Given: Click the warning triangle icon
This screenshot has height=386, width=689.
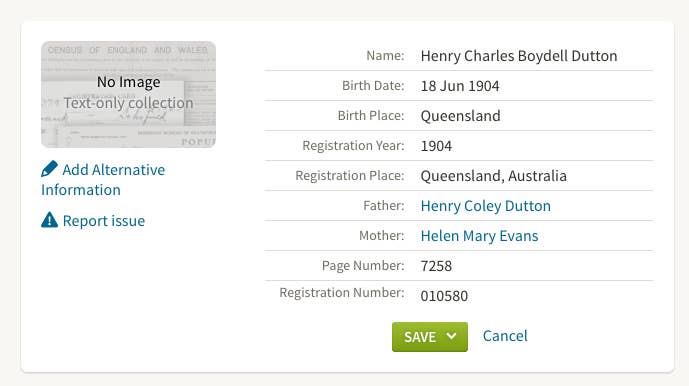Looking at the screenshot, I should point(49,220).
